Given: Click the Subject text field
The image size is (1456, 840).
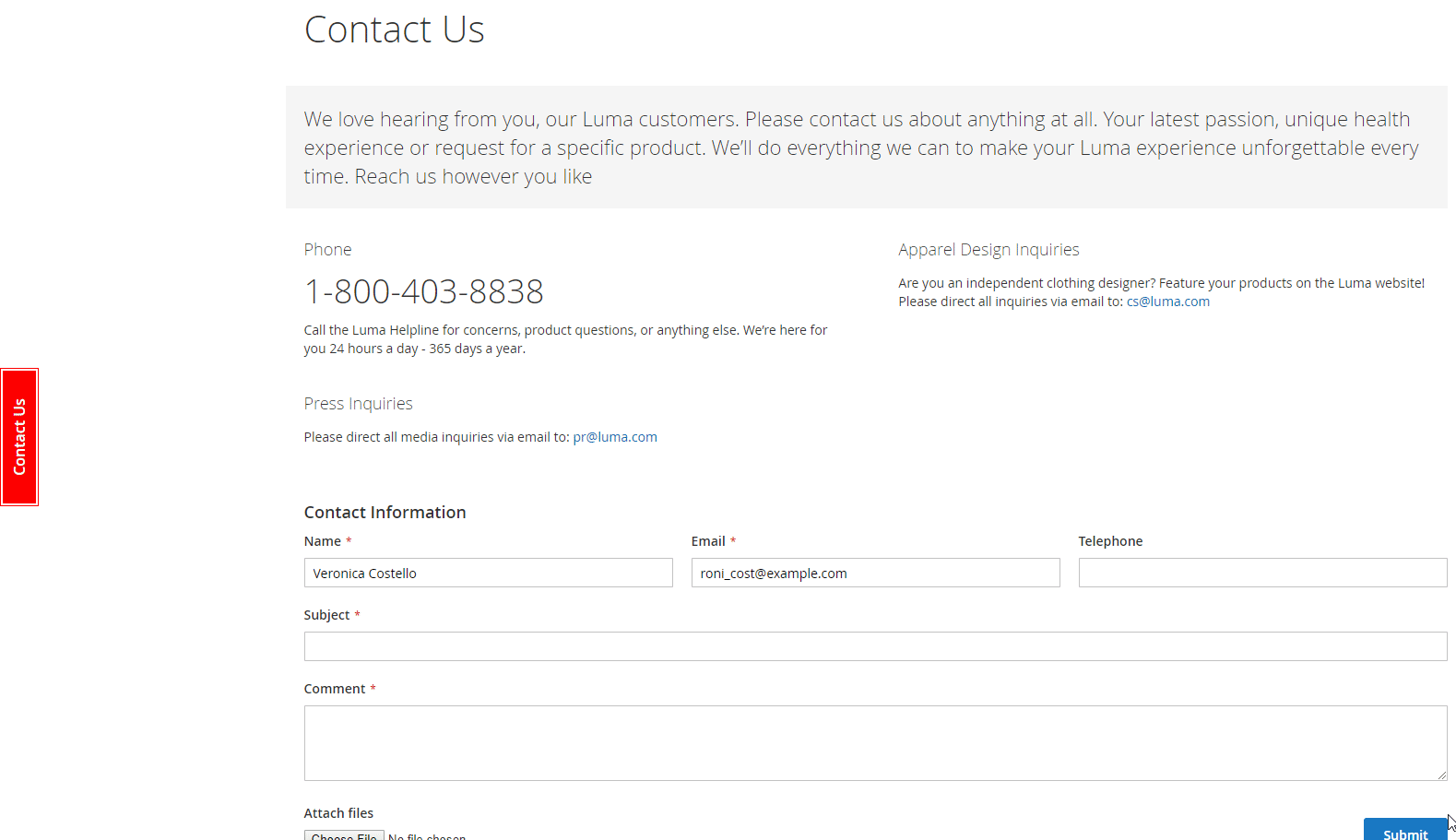Looking at the screenshot, I should [875, 646].
